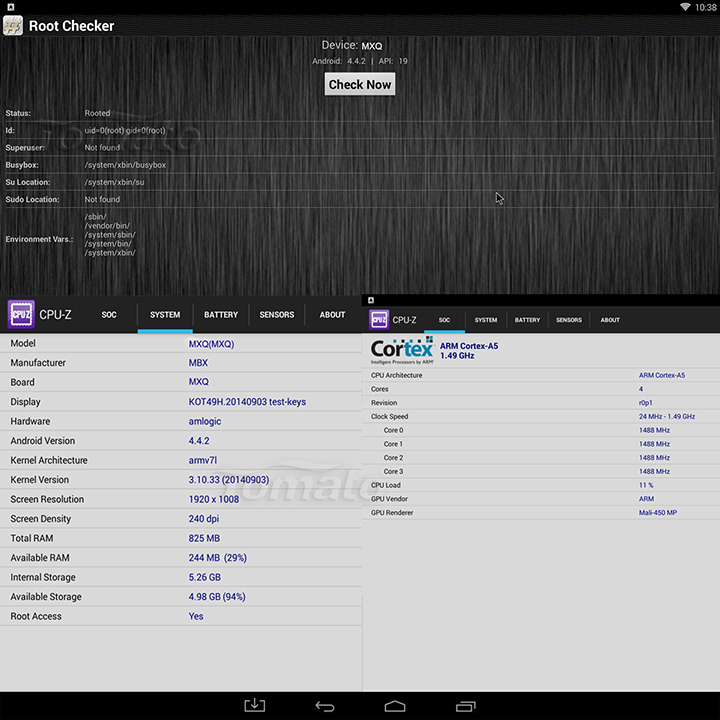Image resolution: width=720 pixels, height=720 pixels.
Task: Tap the Android back navigation button
Action: (325, 706)
